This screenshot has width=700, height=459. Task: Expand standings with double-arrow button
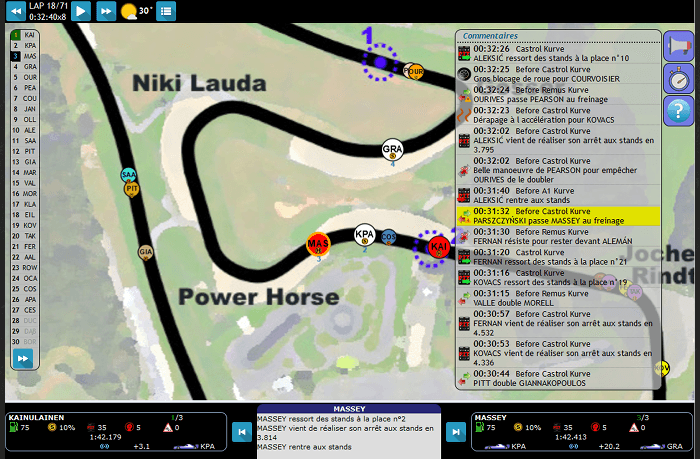coord(23,359)
